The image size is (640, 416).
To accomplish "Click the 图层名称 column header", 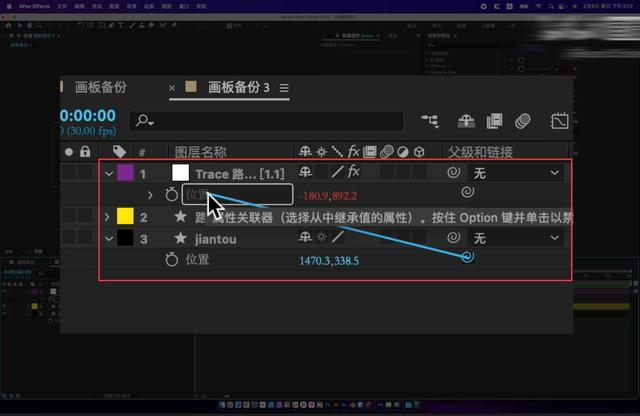I will pos(200,152).
